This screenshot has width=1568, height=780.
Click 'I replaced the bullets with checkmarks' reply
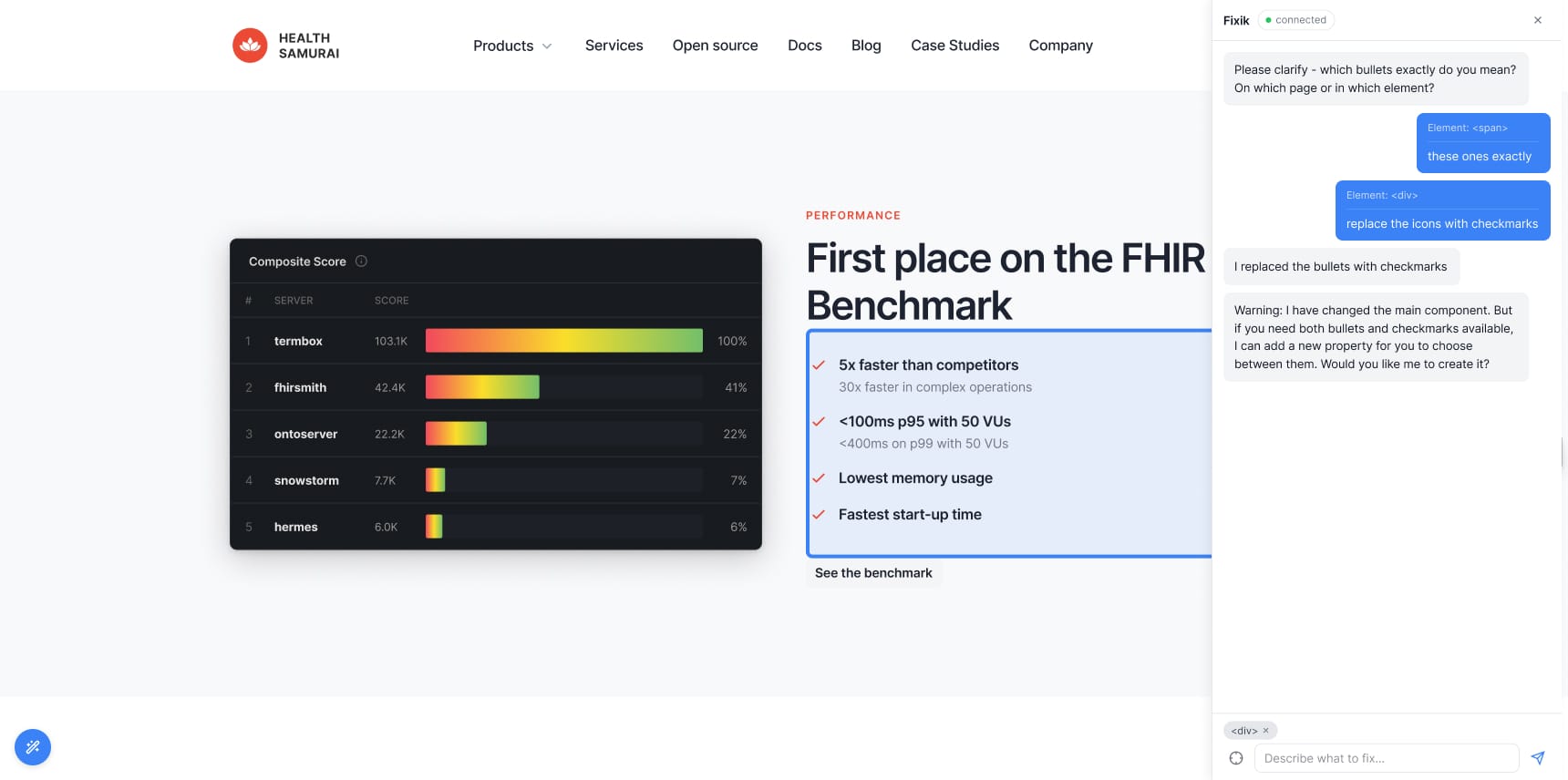1341,267
